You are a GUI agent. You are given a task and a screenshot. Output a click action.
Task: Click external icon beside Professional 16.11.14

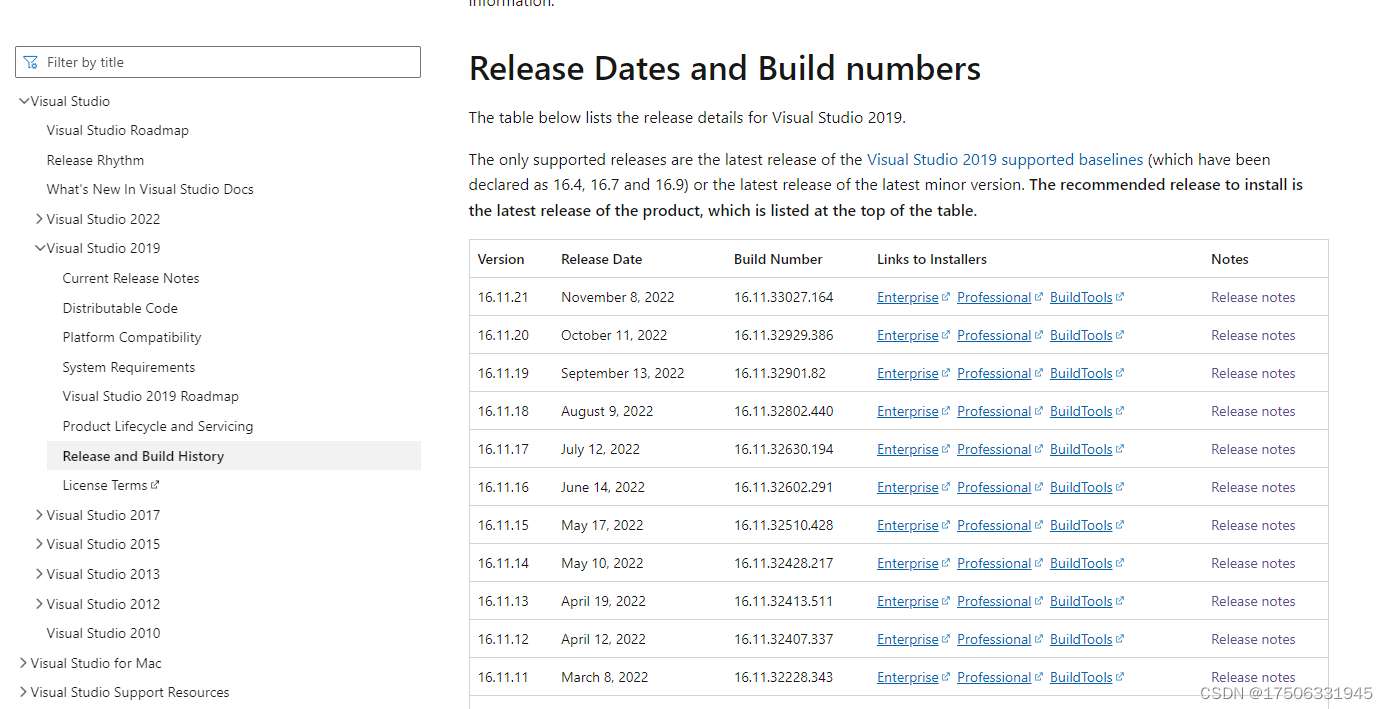[x=1038, y=563]
